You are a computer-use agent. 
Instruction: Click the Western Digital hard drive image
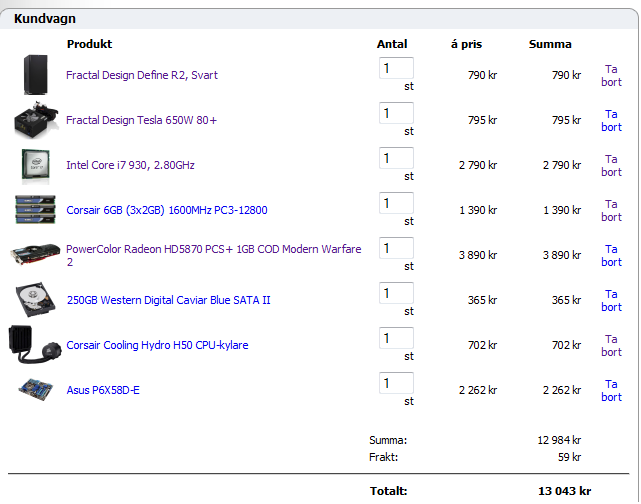pos(36,300)
